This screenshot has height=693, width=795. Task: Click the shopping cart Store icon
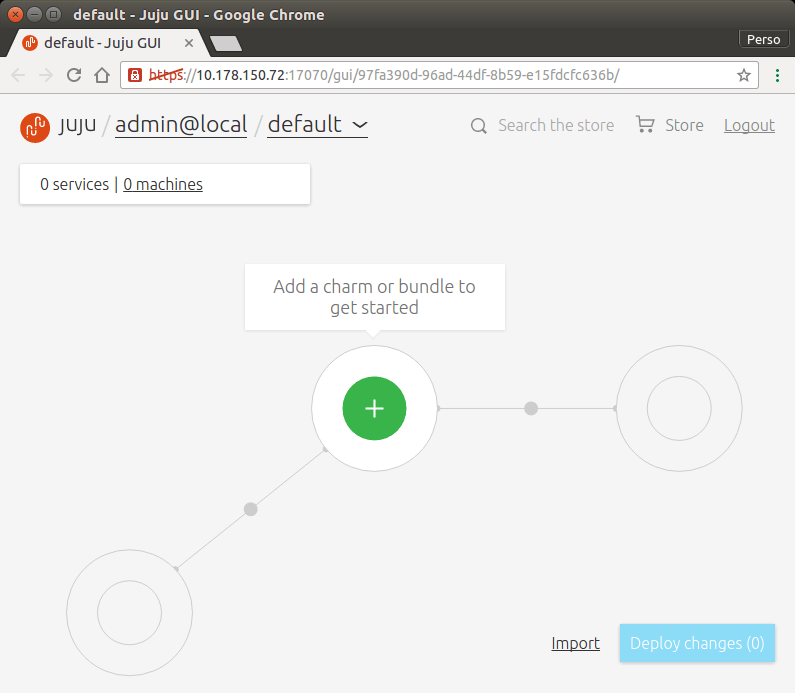click(645, 125)
